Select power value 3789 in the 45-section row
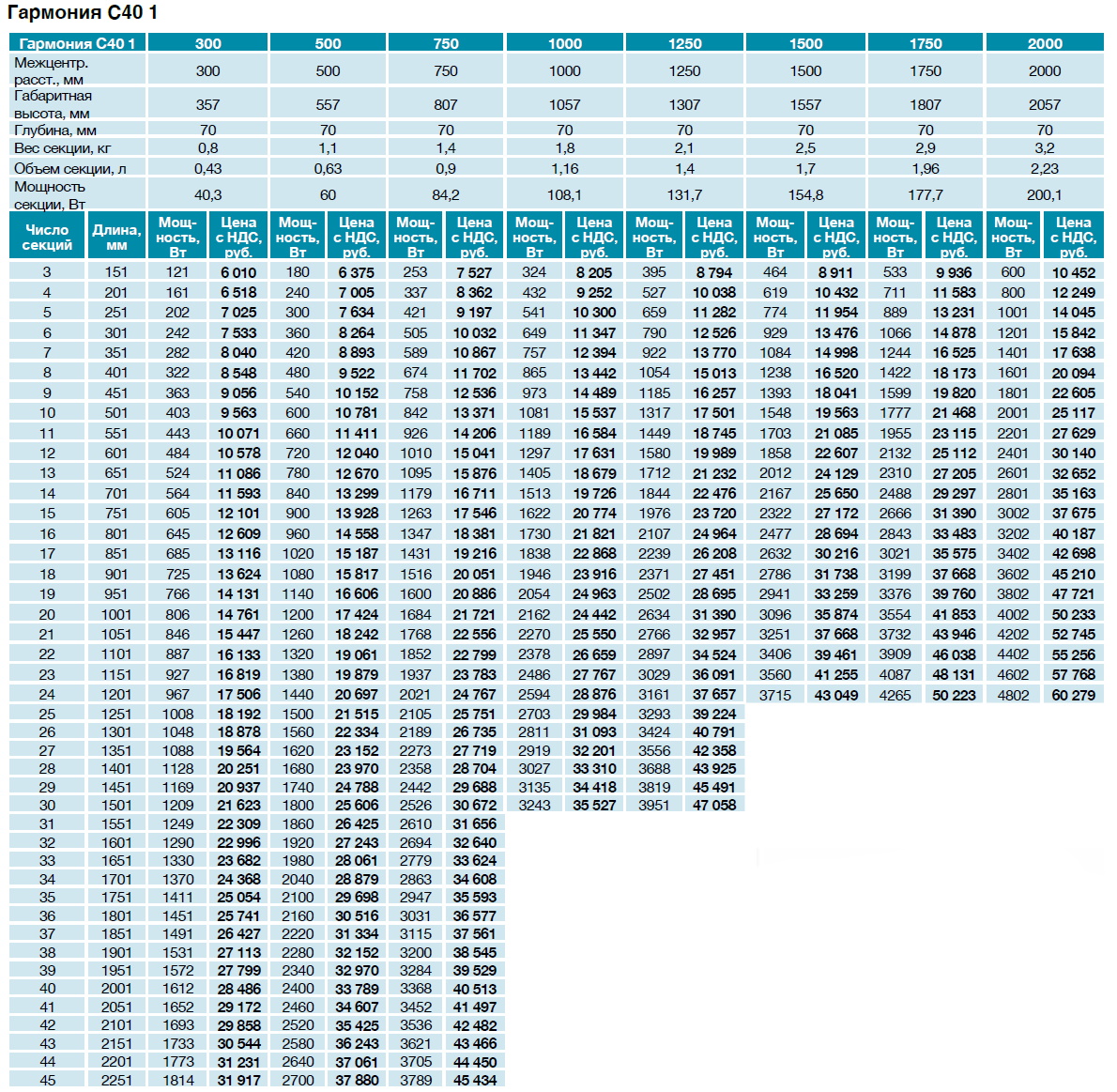 [415, 1081]
